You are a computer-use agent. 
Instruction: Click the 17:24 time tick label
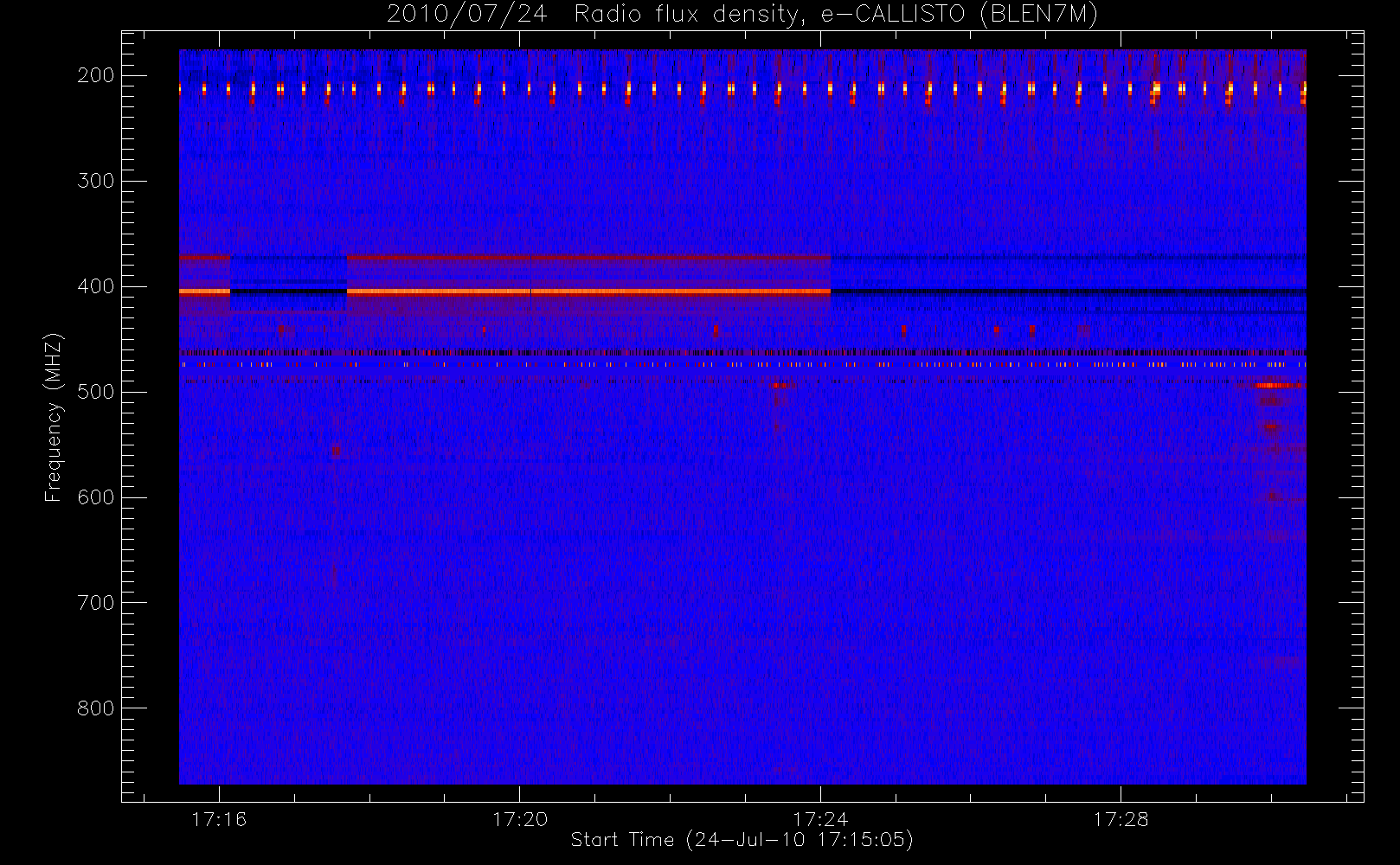point(820,819)
